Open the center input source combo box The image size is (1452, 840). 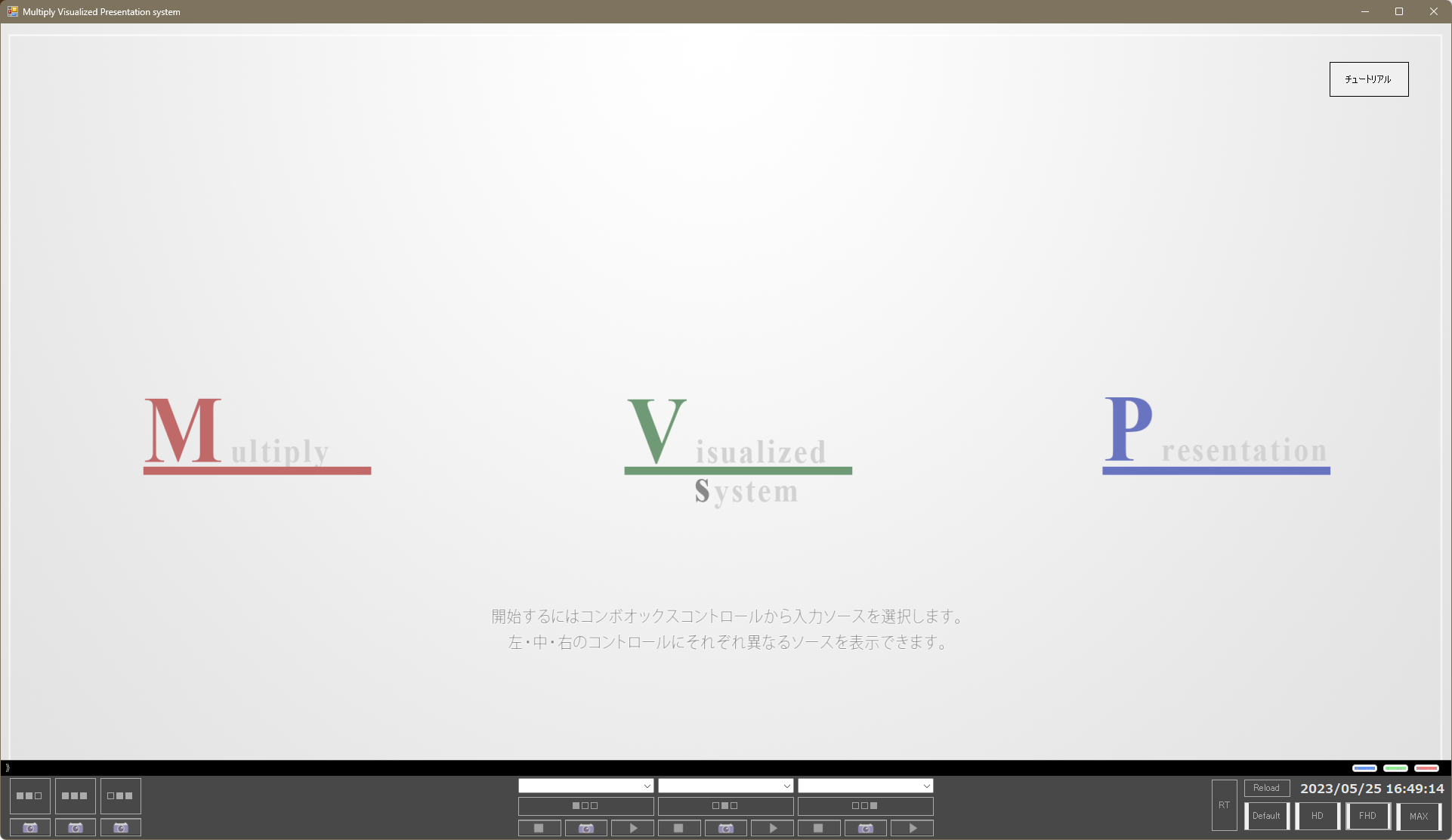point(725,786)
